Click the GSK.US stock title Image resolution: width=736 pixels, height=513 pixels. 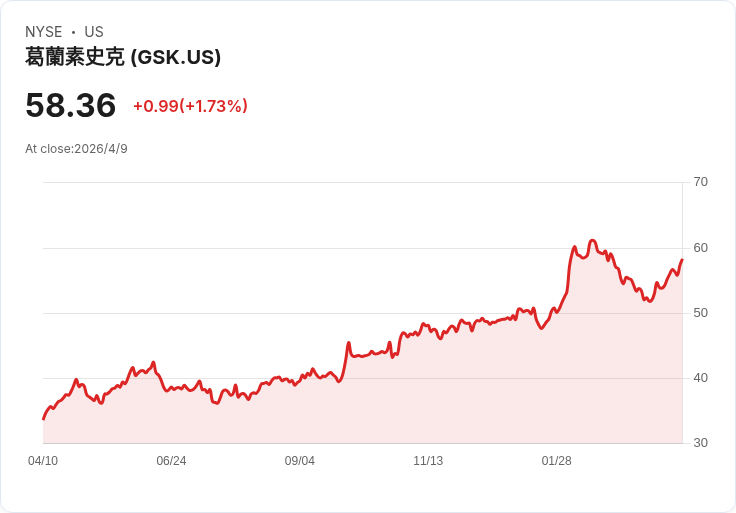point(123,57)
